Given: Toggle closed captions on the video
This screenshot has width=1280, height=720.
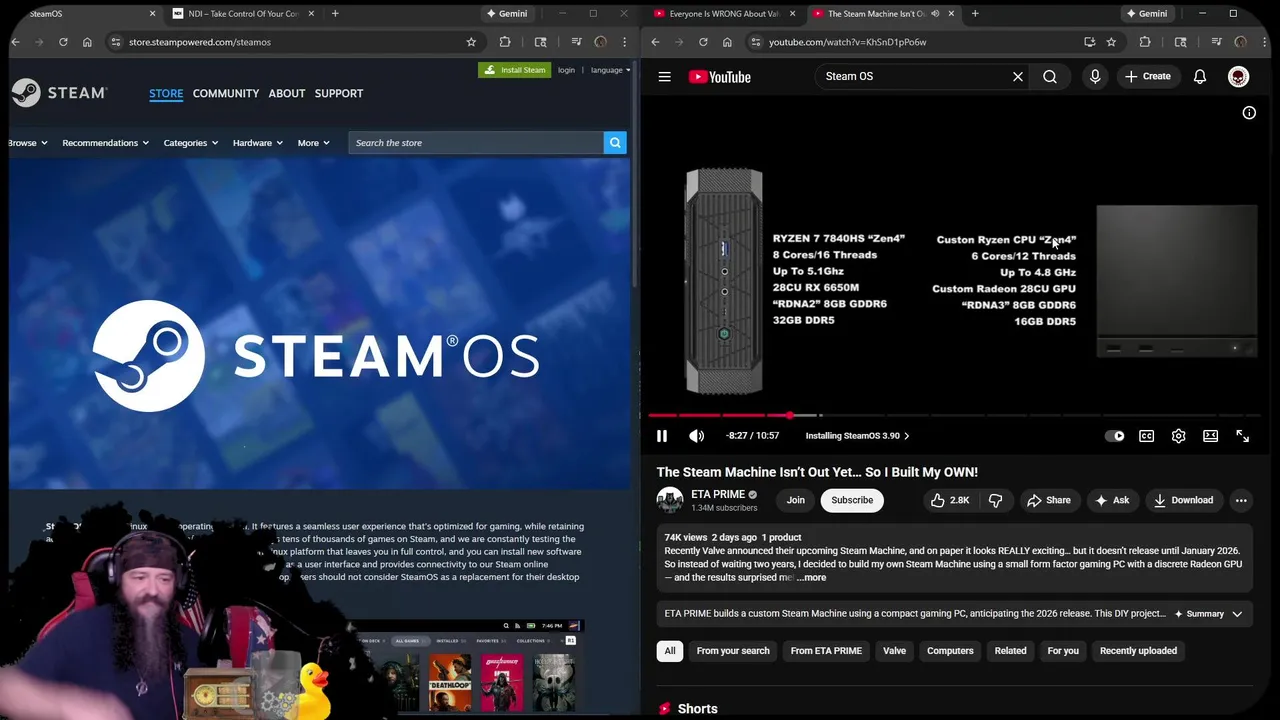Looking at the screenshot, I should point(1146,436).
